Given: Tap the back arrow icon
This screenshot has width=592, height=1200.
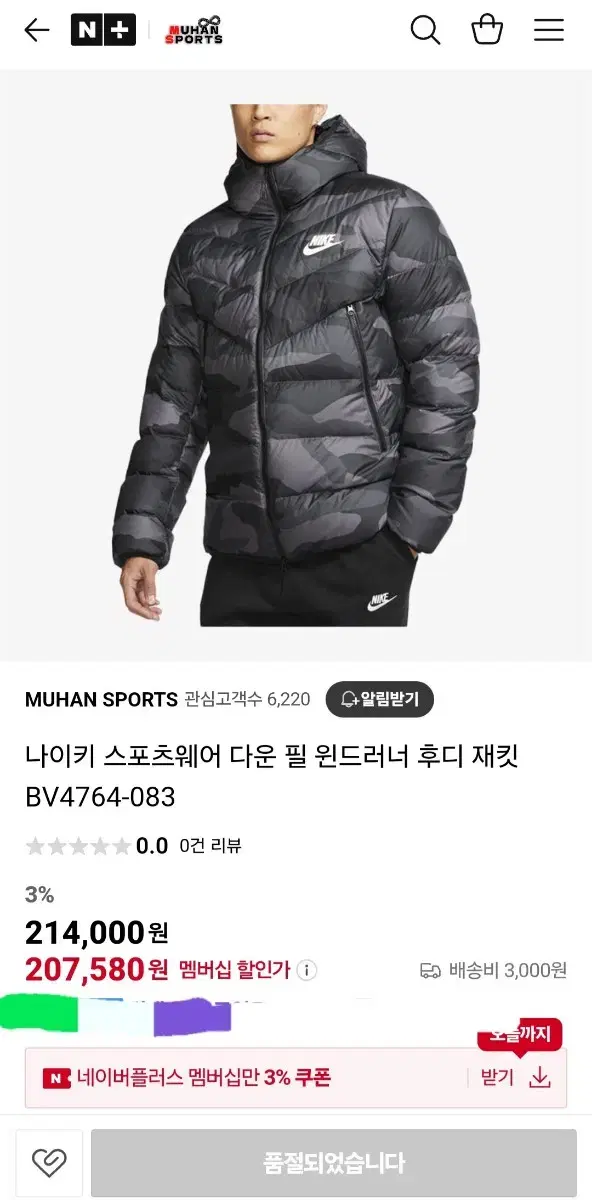Looking at the screenshot, I should (x=37, y=30).
